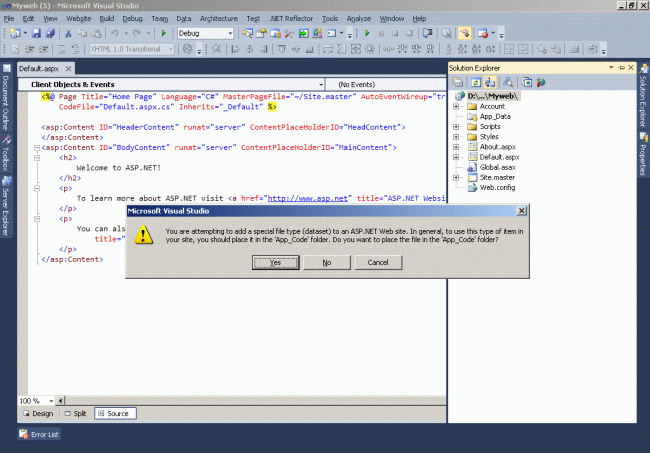This screenshot has width=650, height=453.
Task: Select the D:\...\Myweb\ root node
Action: point(492,96)
